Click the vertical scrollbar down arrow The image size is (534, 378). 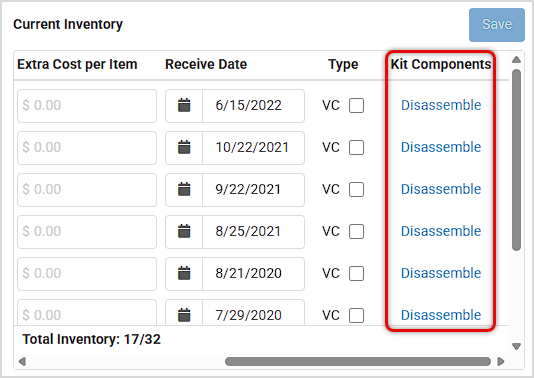[516, 346]
